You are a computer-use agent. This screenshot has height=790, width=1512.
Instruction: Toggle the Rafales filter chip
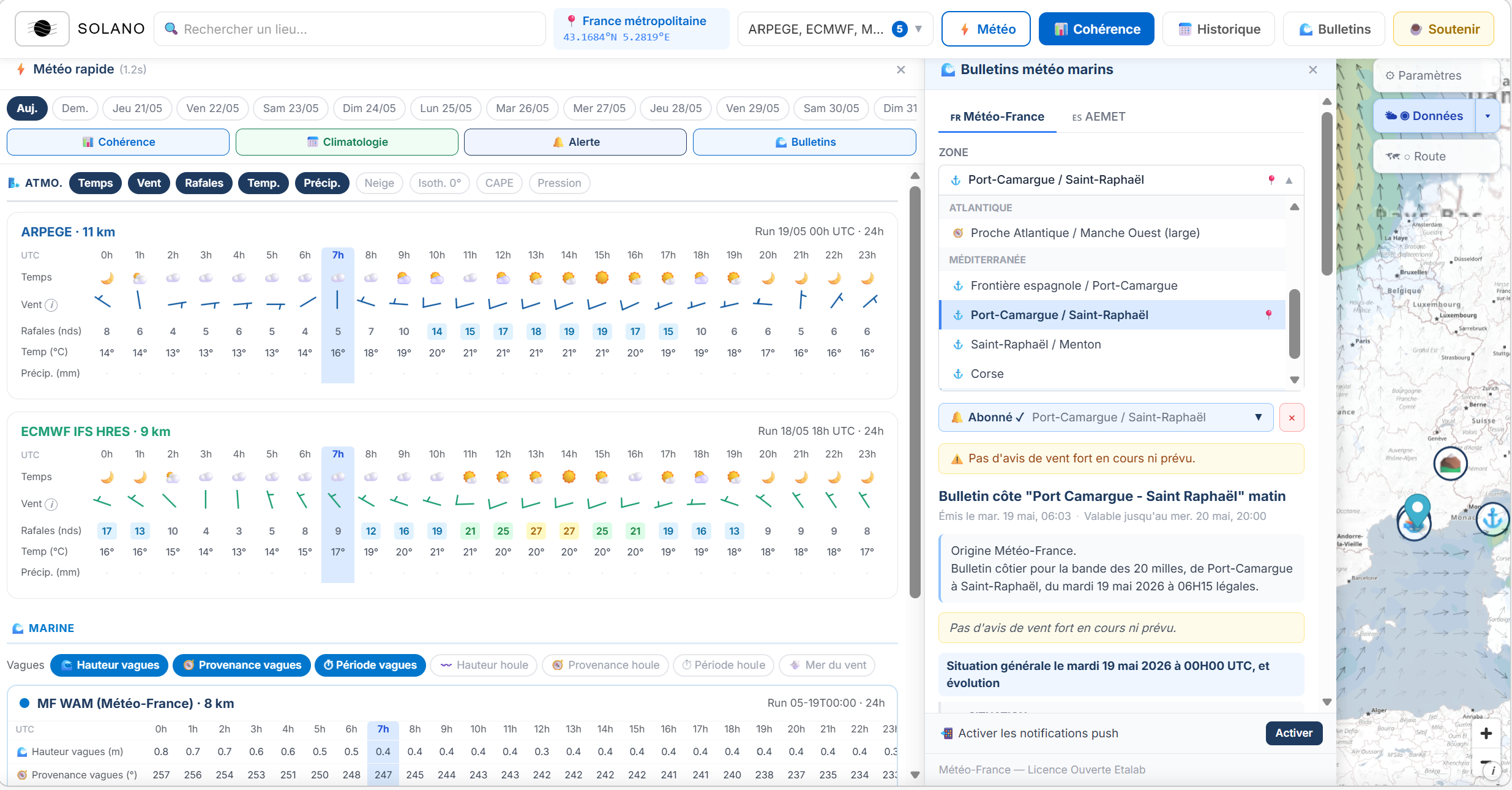tap(204, 183)
